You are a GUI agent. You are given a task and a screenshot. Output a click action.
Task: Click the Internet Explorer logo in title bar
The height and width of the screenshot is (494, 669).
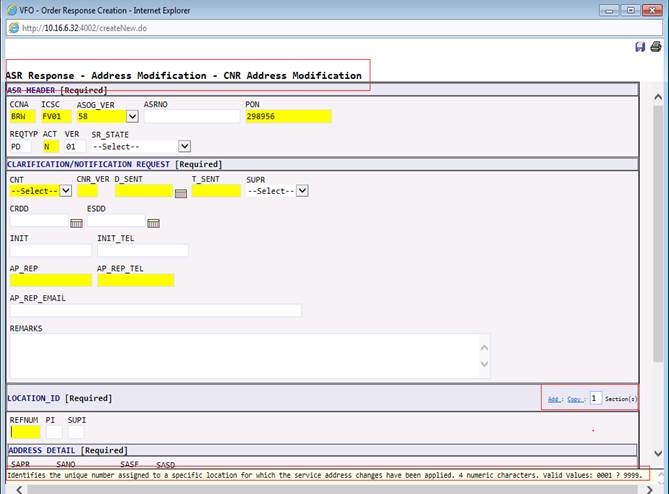12,10
